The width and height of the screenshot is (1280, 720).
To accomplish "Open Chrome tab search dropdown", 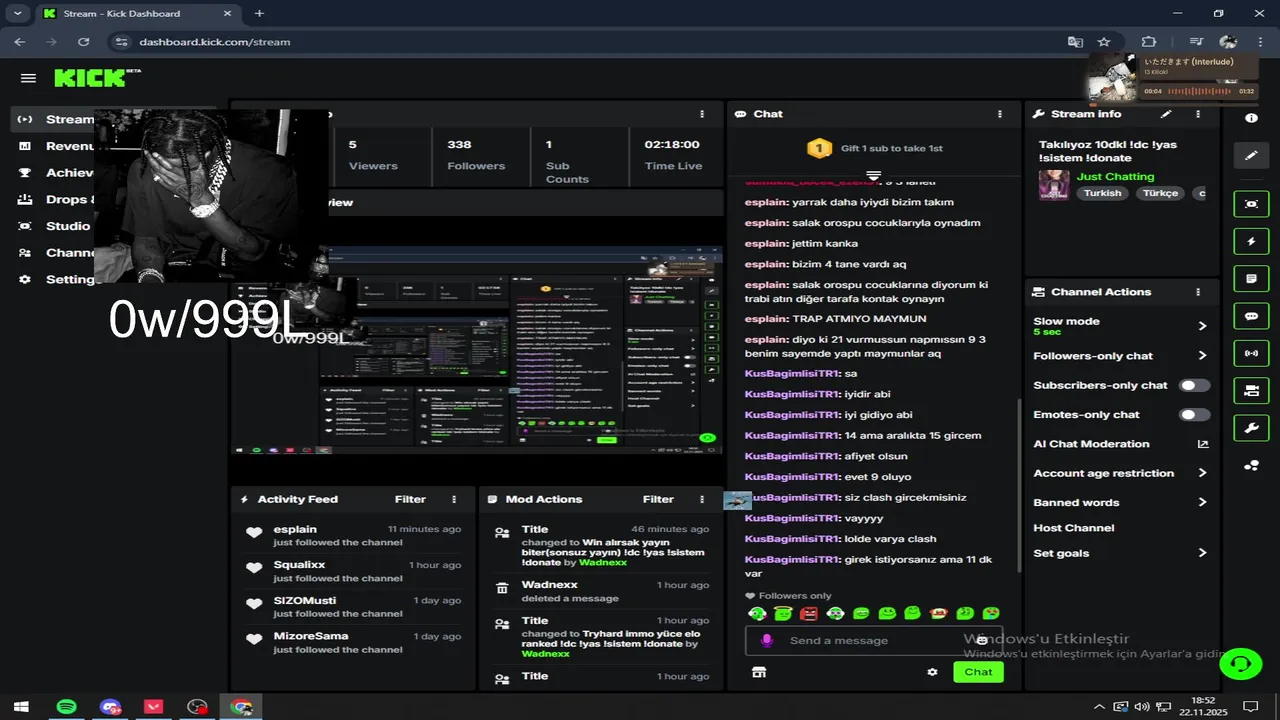I will tap(18, 13).
